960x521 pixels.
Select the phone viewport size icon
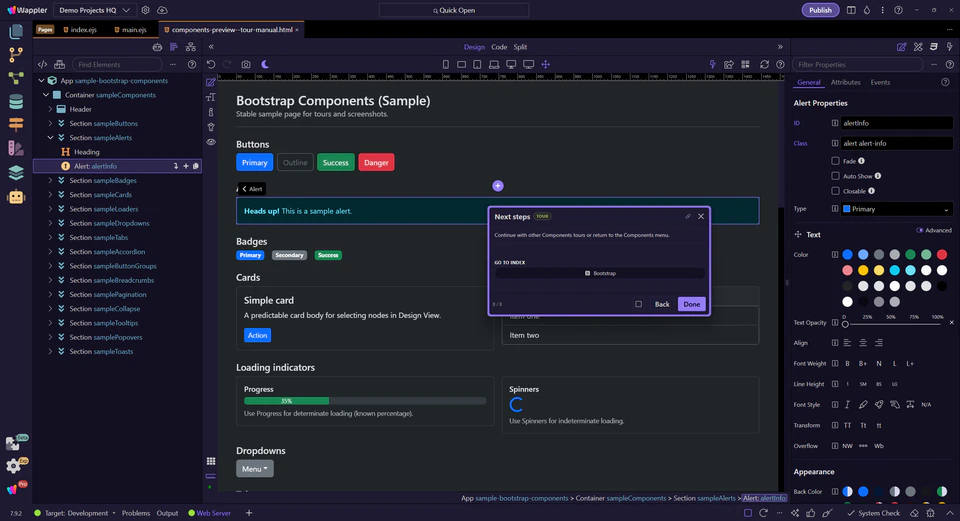coord(446,64)
